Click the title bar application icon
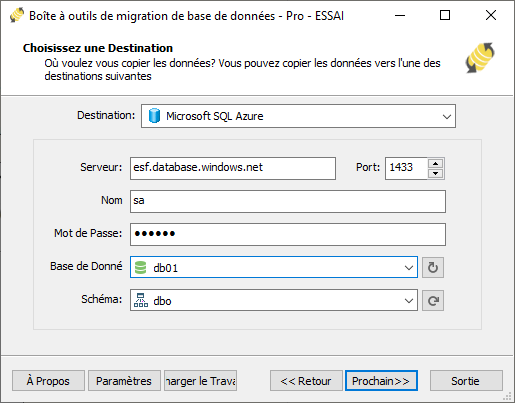The image size is (515, 403). [17, 15]
